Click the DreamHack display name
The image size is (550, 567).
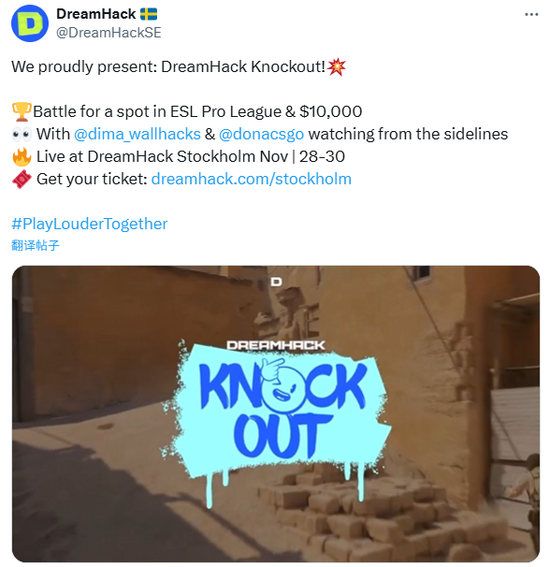[96, 14]
